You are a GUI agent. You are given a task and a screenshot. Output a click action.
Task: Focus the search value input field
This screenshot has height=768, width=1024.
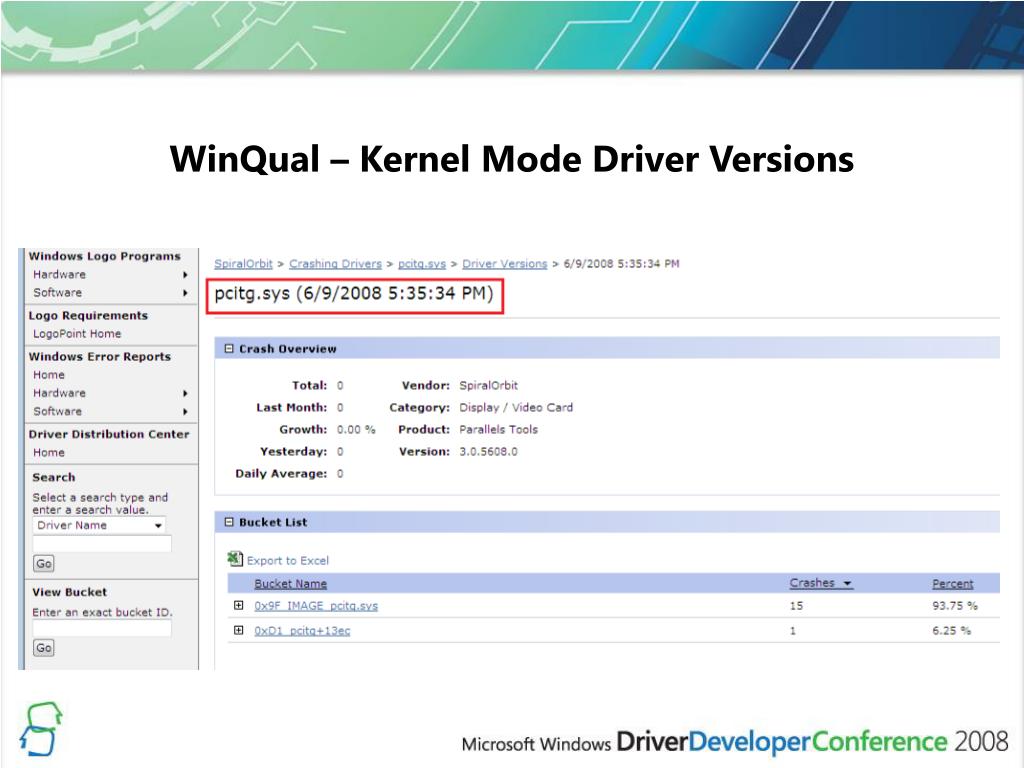(x=102, y=543)
